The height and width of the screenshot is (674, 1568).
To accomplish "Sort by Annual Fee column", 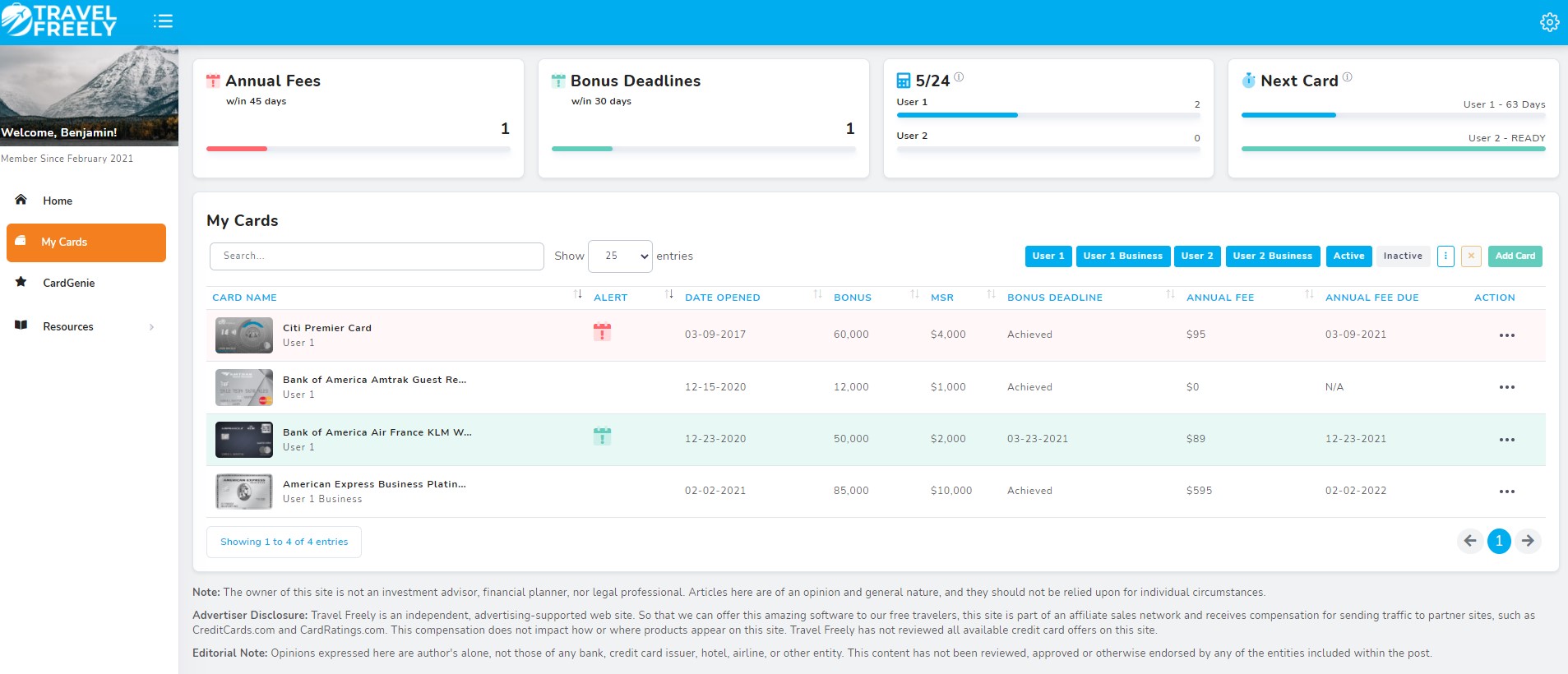I will [1309, 295].
